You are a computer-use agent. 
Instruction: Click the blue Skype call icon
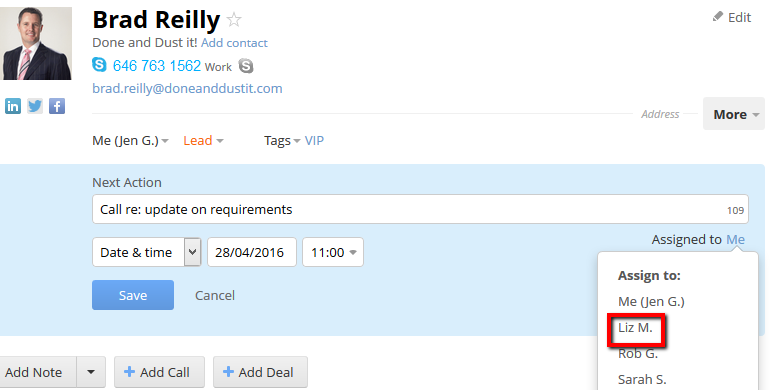(x=99, y=64)
